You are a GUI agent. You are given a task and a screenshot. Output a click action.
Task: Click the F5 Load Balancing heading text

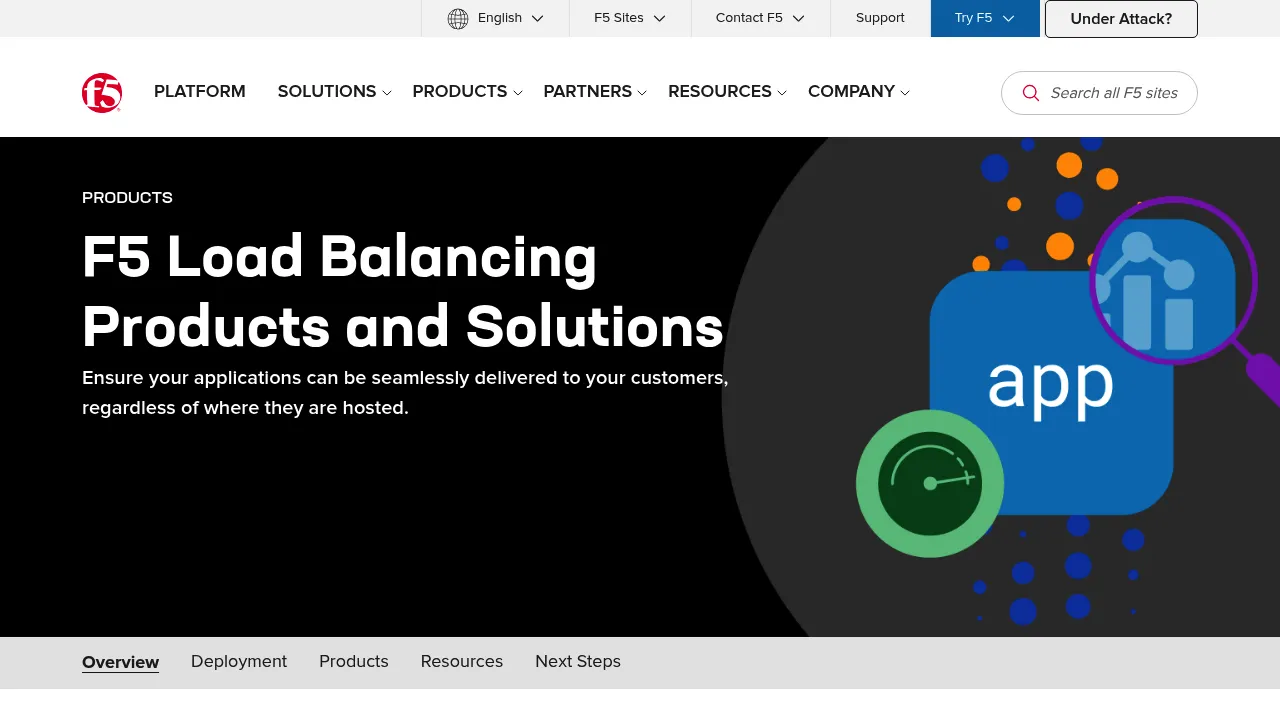(x=403, y=291)
